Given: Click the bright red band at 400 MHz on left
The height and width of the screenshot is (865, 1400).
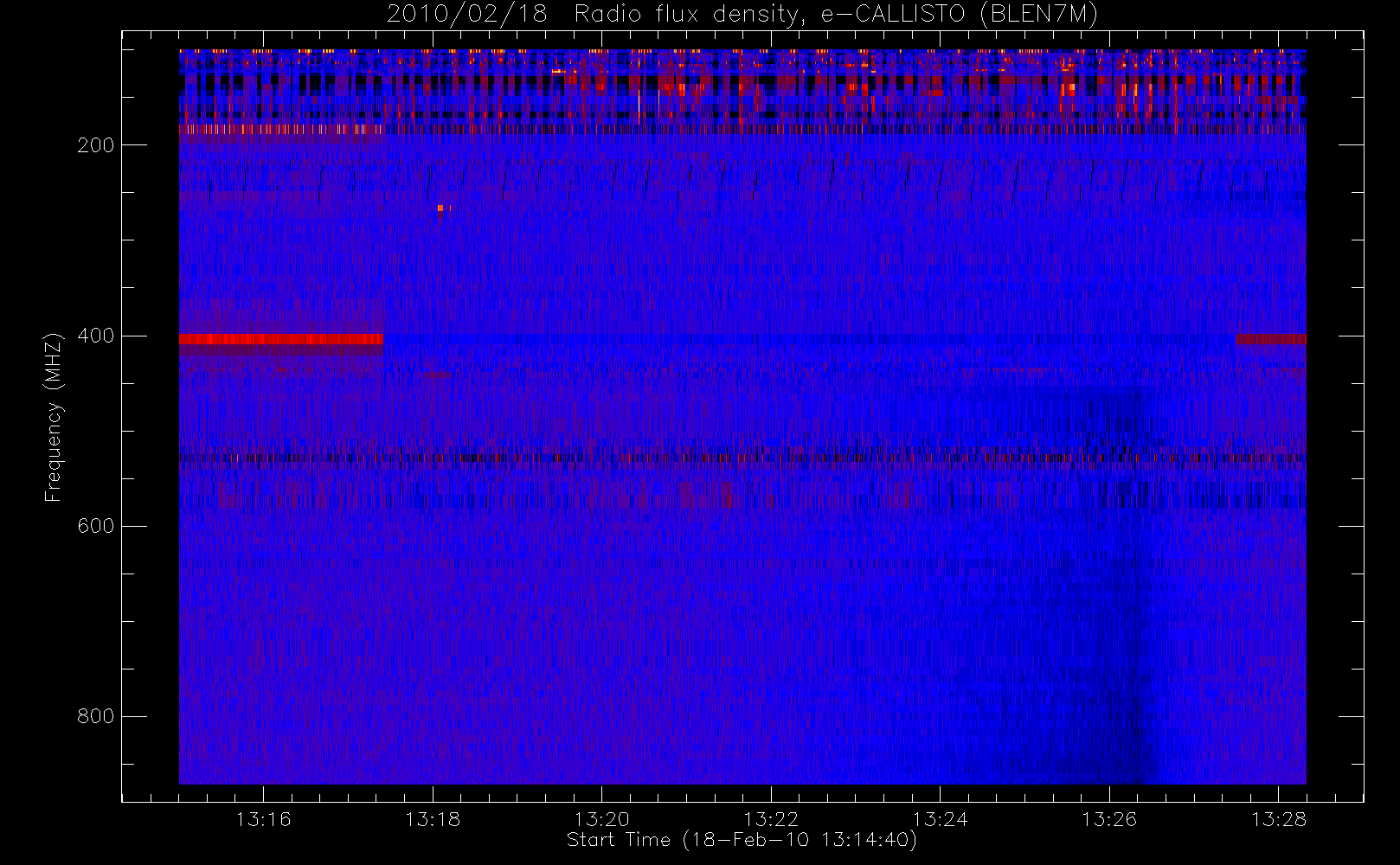Looking at the screenshot, I should [281, 339].
